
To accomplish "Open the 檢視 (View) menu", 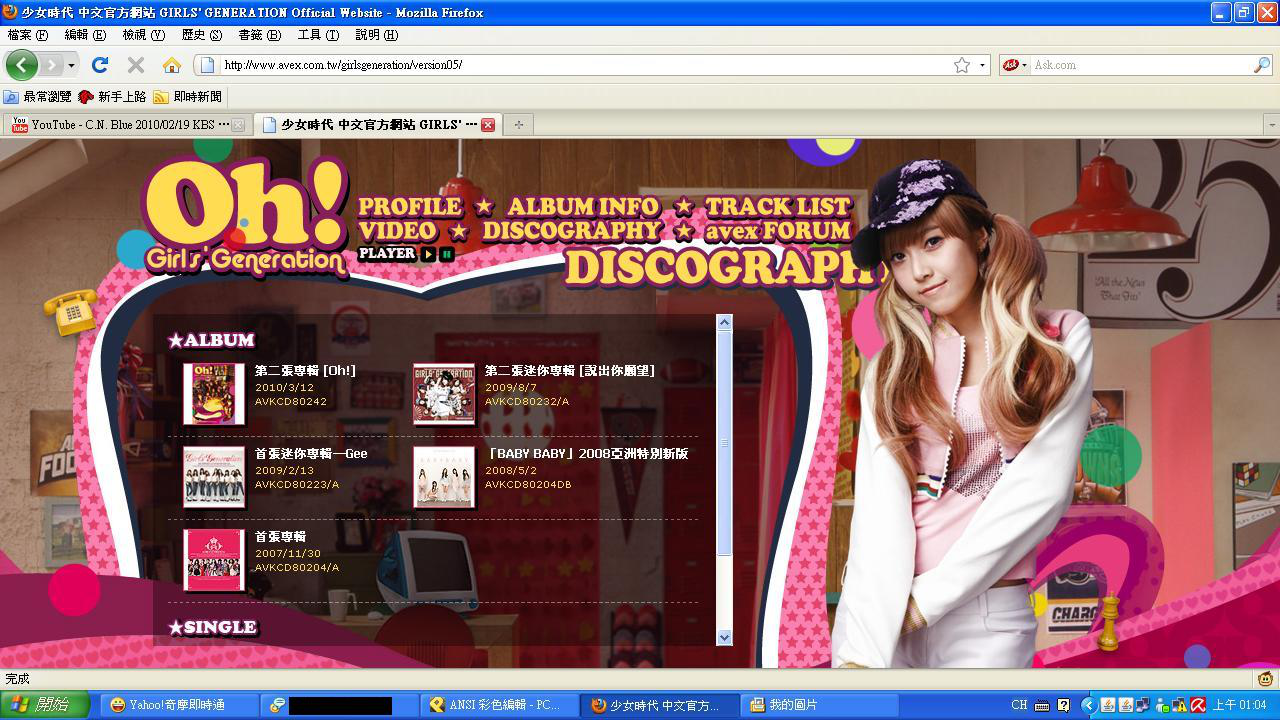I will tap(143, 35).
